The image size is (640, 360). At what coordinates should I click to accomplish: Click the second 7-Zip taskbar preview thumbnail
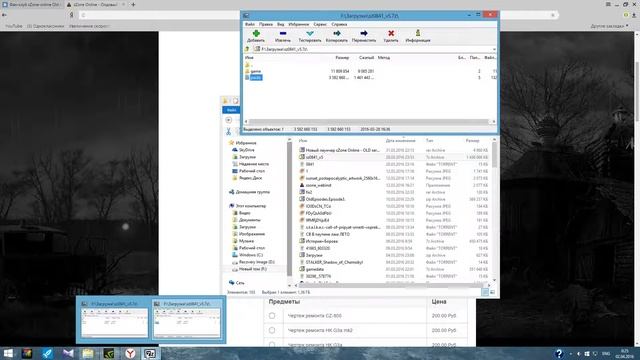point(187,320)
